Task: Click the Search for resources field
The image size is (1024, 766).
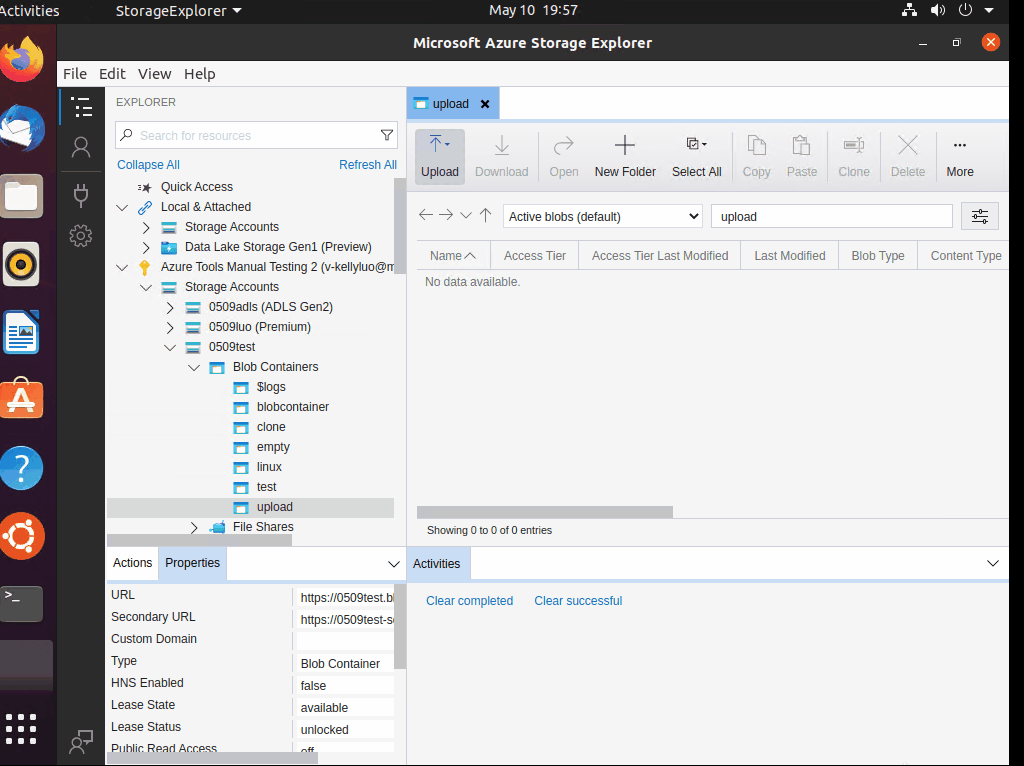Action: (257, 135)
